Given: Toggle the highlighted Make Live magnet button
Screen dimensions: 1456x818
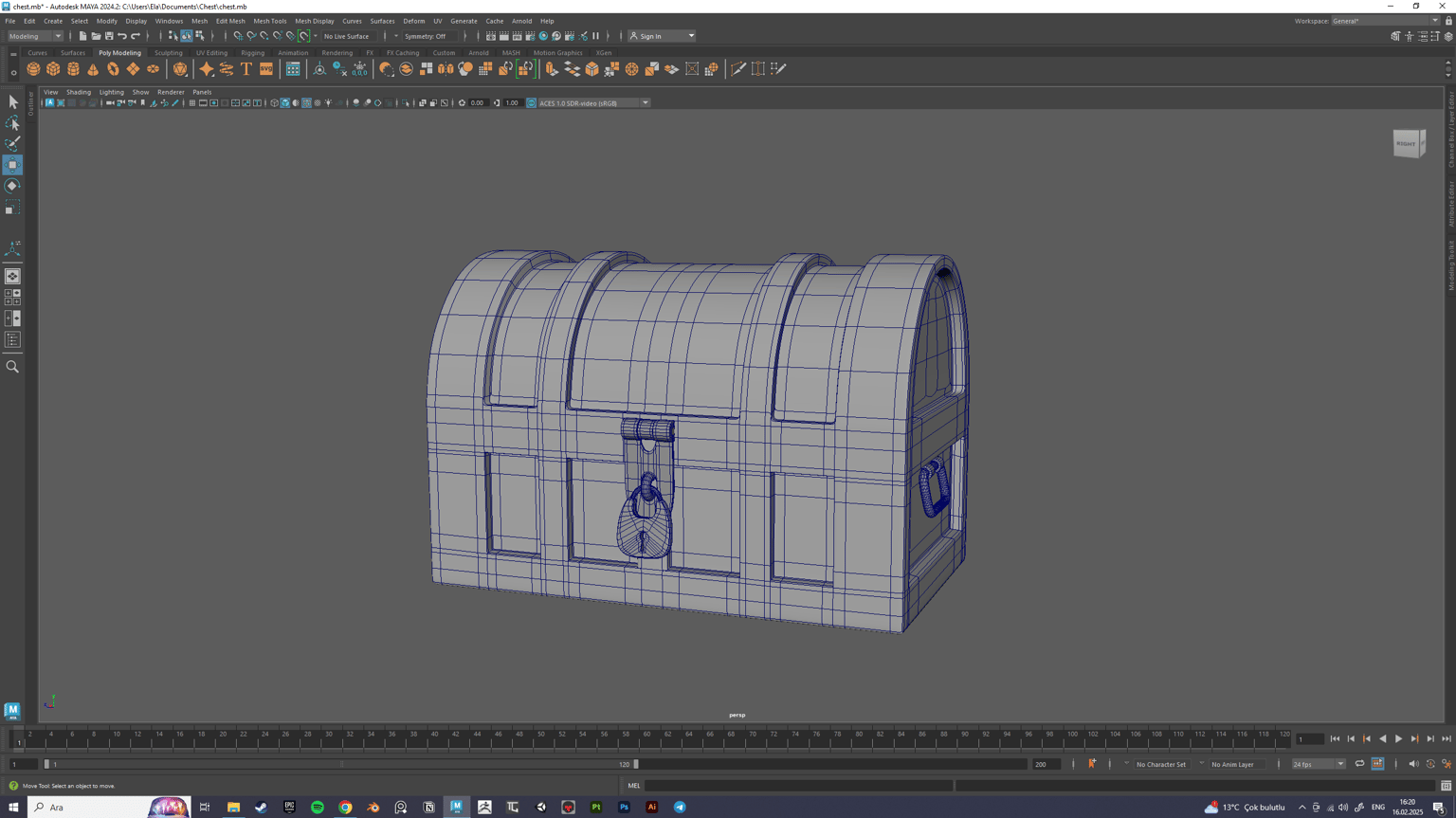Looking at the screenshot, I should [x=304, y=36].
